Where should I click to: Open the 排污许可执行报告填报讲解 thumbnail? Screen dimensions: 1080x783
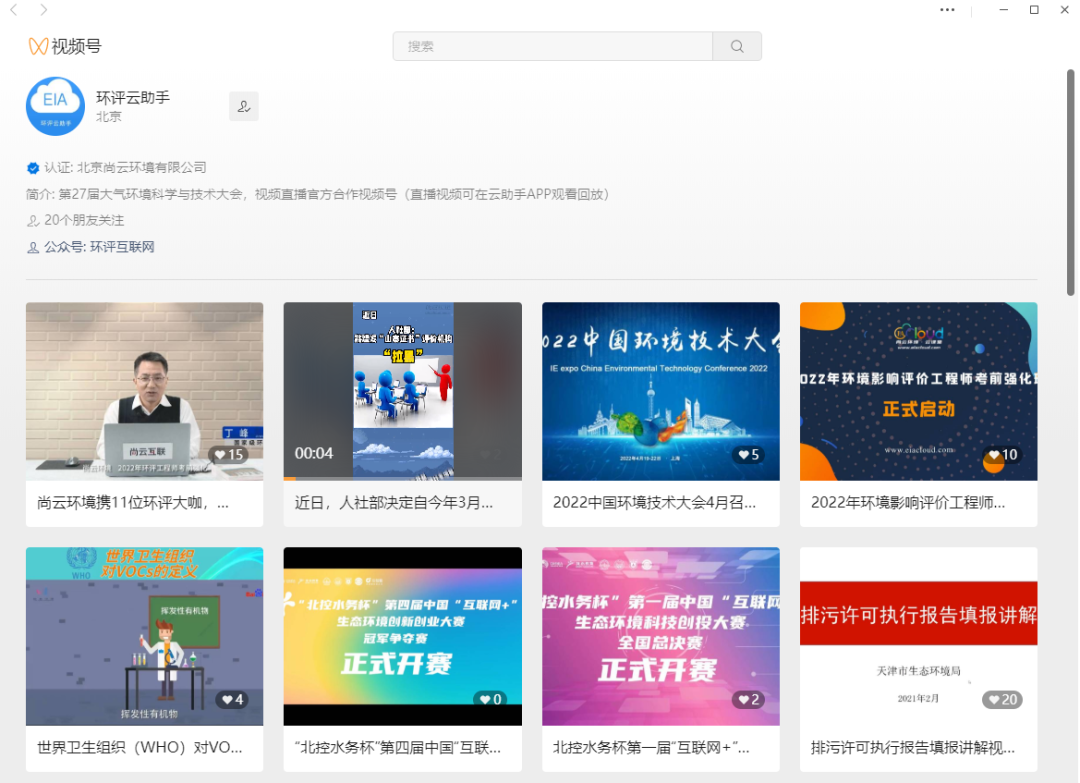pos(918,636)
